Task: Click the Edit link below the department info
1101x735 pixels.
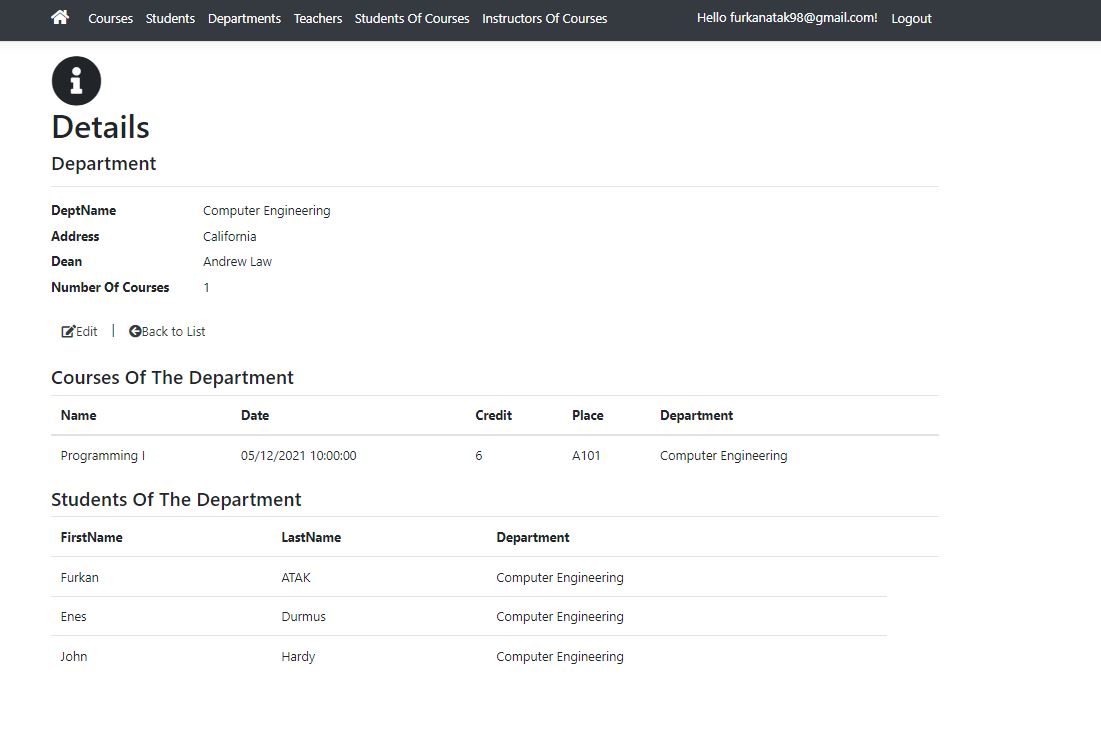Action: point(84,331)
